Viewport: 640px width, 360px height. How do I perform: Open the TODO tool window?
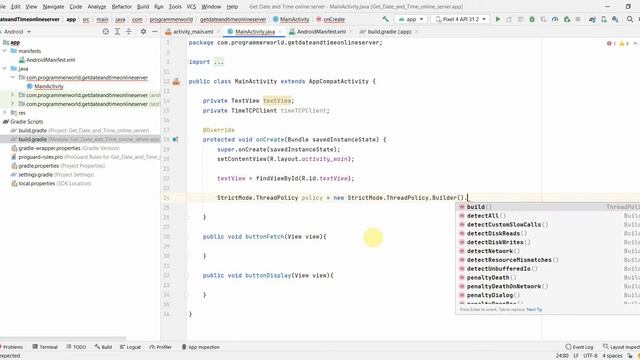tap(76, 347)
